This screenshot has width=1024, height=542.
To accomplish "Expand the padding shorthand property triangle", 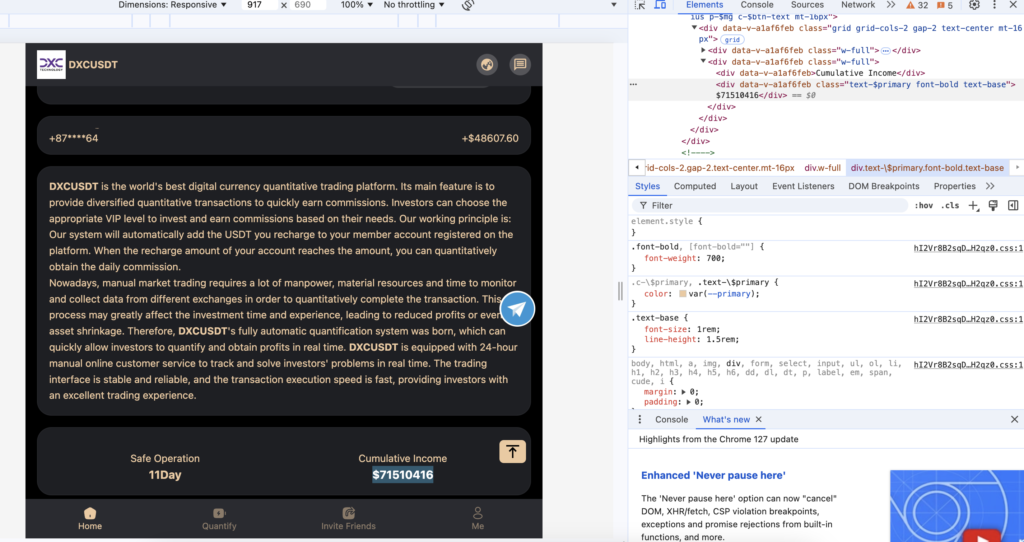I will [689, 402].
